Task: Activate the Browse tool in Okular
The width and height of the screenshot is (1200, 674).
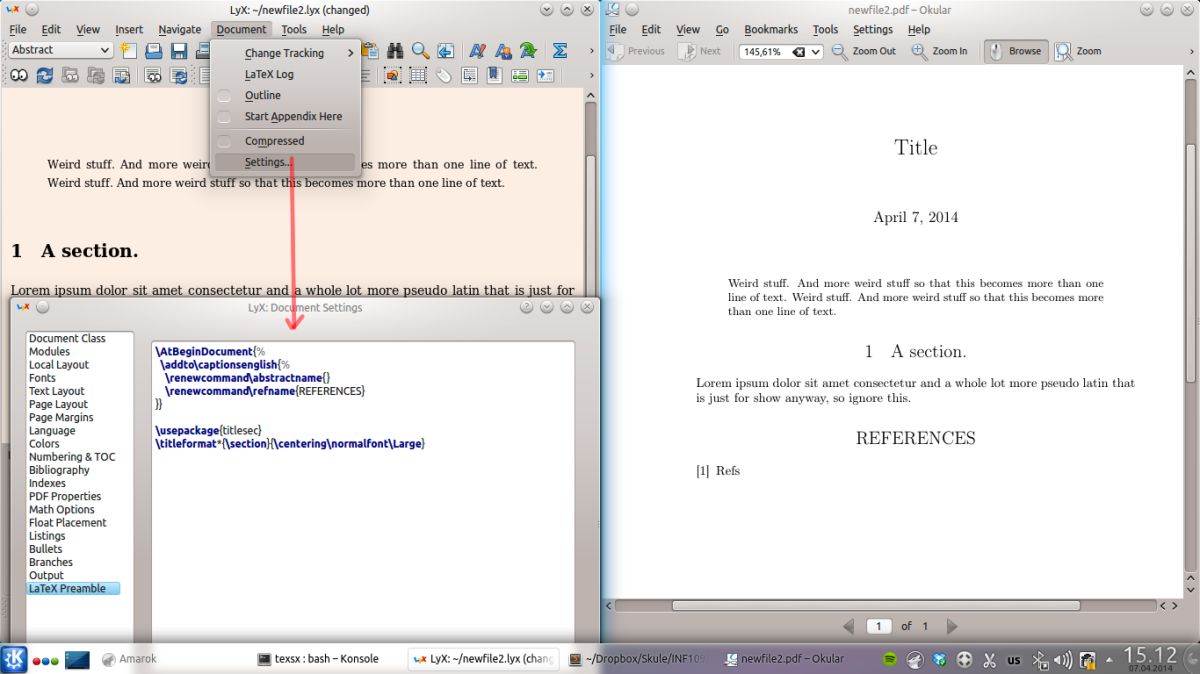Action: tap(1014, 51)
